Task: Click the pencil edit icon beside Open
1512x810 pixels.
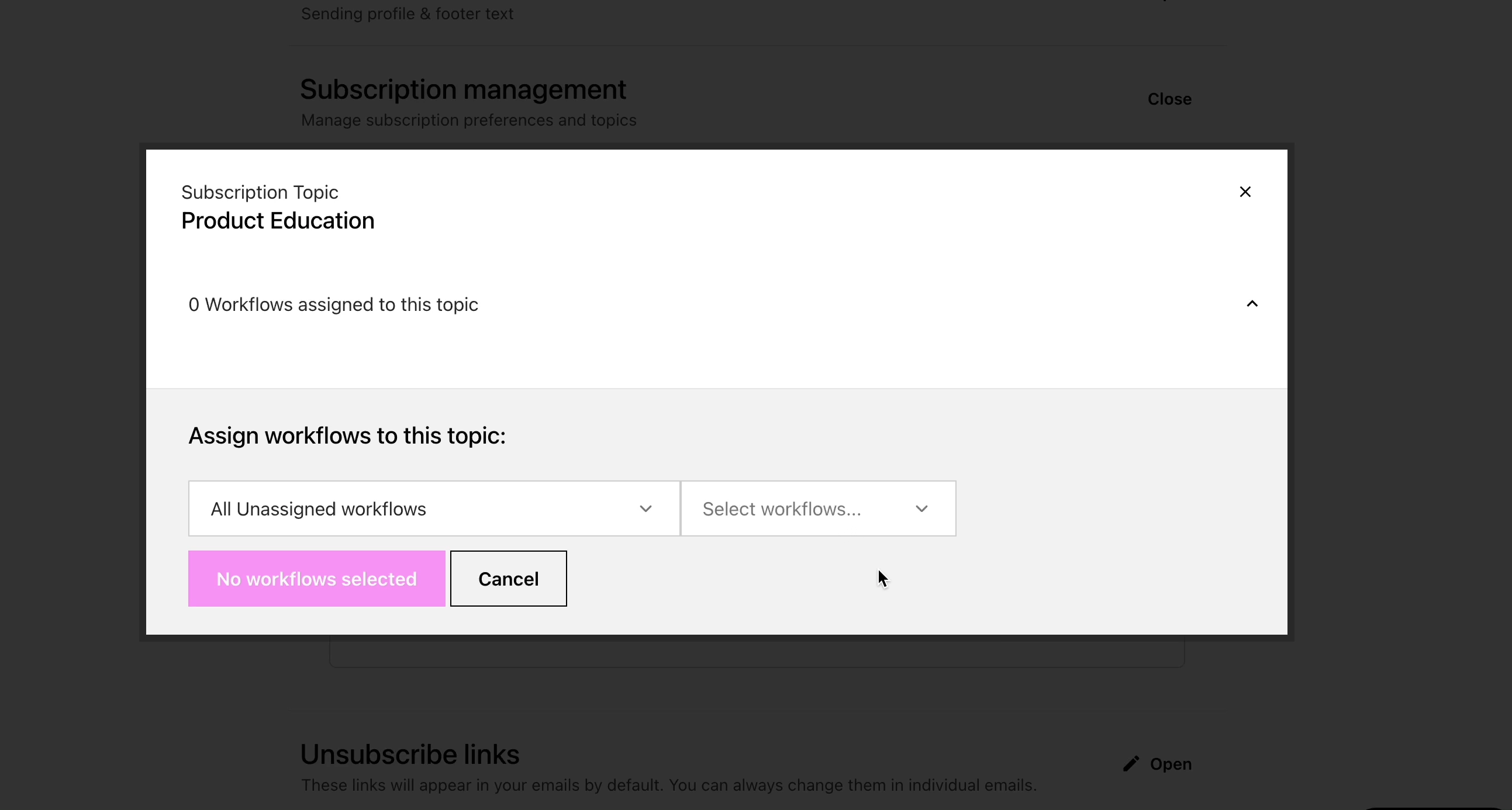Action: (1130, 764)
